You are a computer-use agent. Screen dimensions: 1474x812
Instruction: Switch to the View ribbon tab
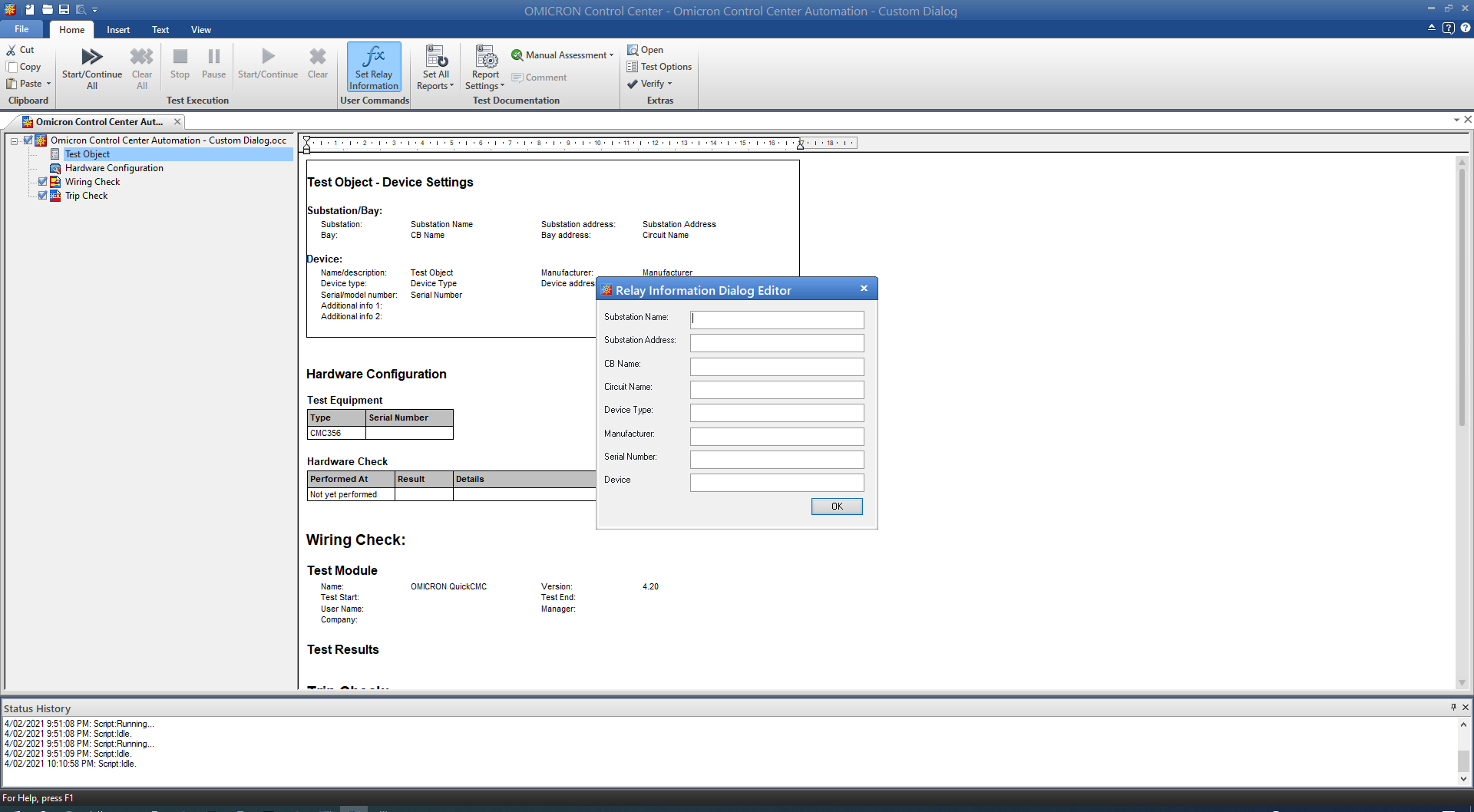201,30
